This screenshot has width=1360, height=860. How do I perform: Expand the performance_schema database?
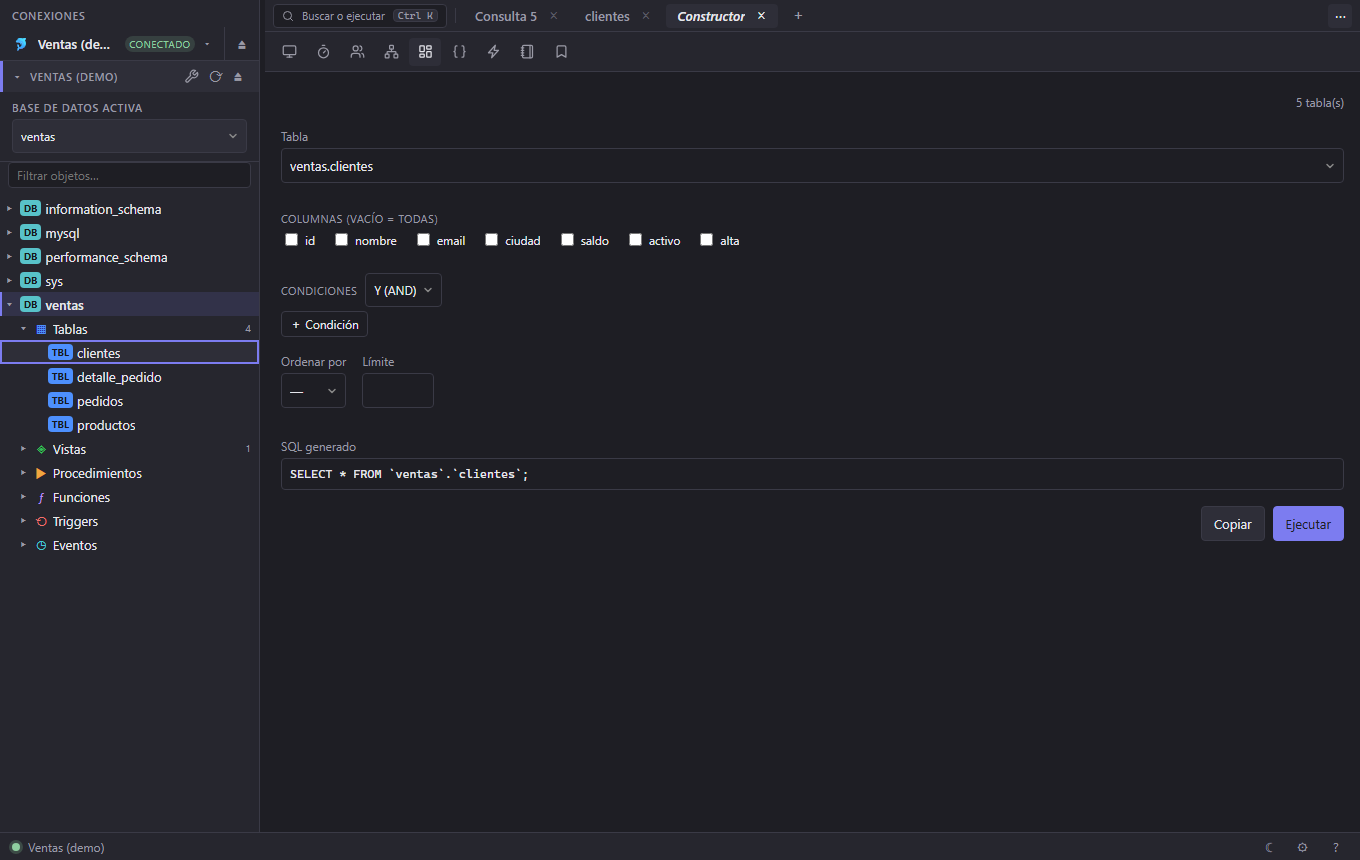(x=10, y=257)
